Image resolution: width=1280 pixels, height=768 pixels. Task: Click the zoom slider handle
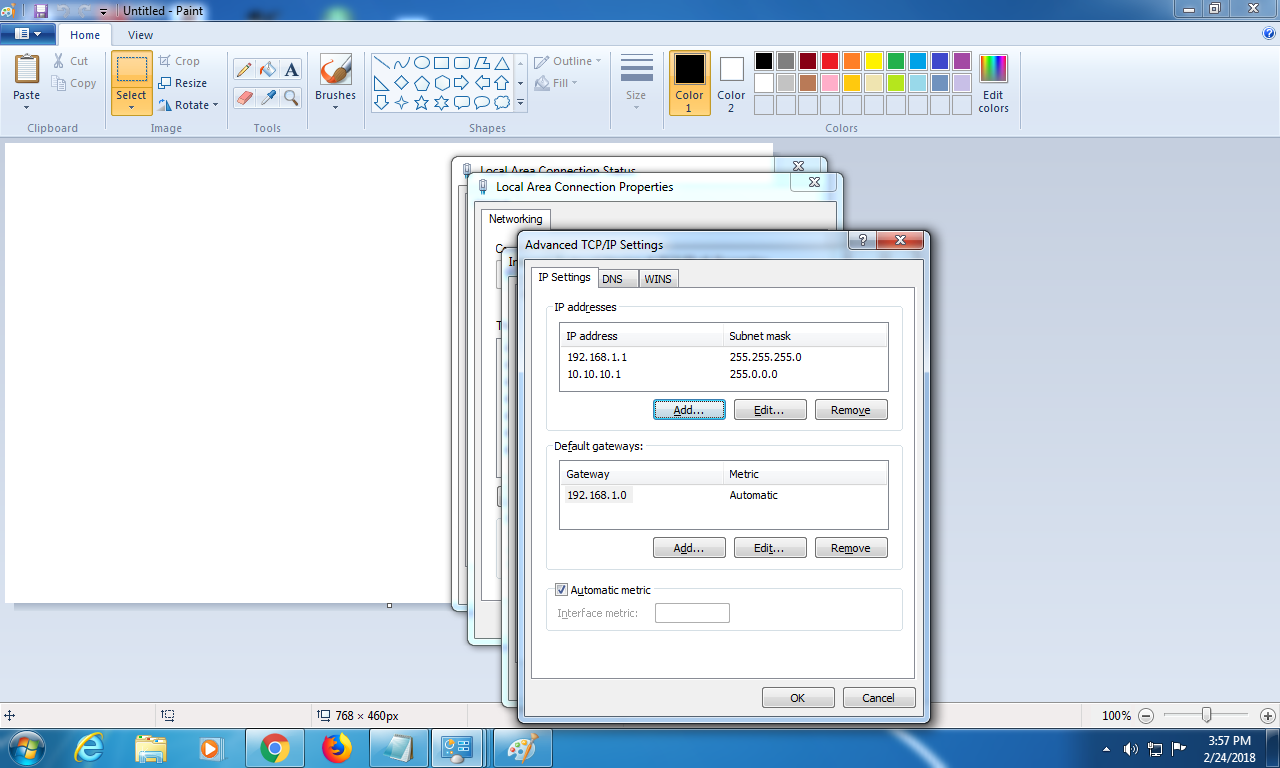click(1207, 715)
